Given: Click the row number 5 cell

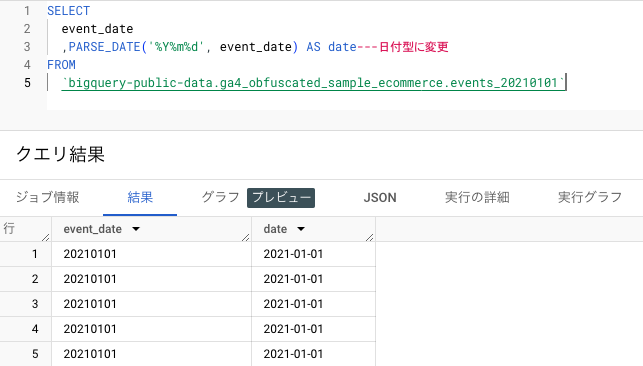Looking at the screenshot, I should click(x=26, y=354).
